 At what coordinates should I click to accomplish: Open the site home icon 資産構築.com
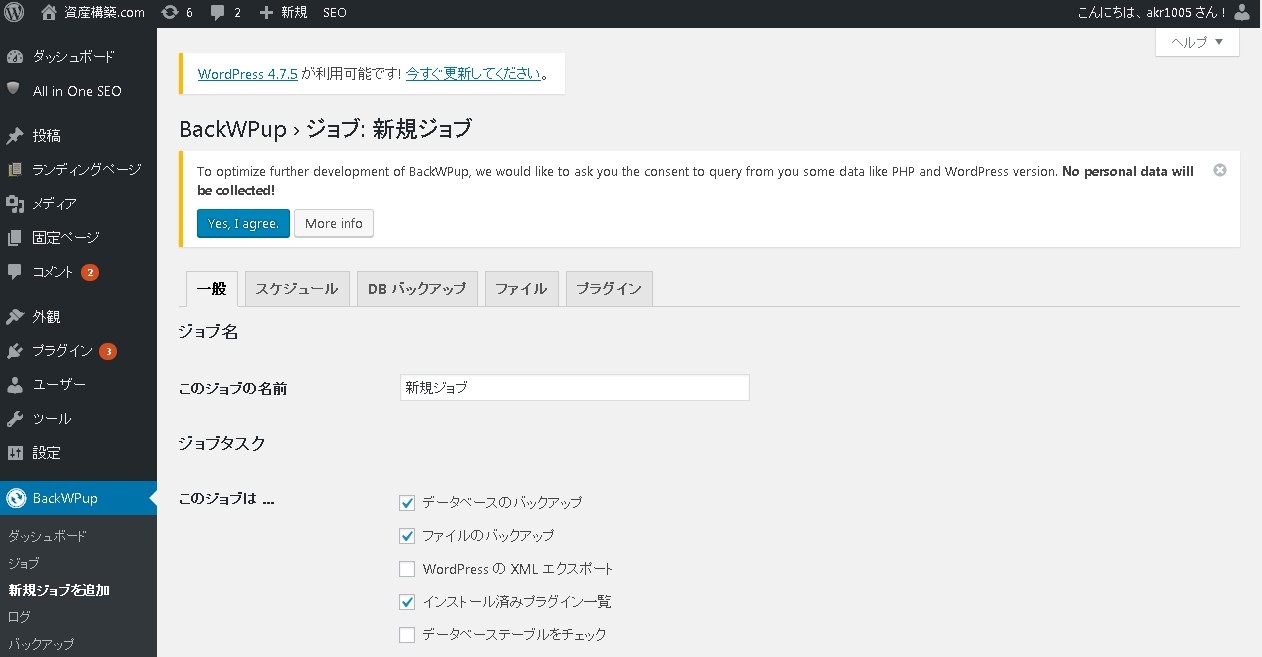click(x=49, y=13)
